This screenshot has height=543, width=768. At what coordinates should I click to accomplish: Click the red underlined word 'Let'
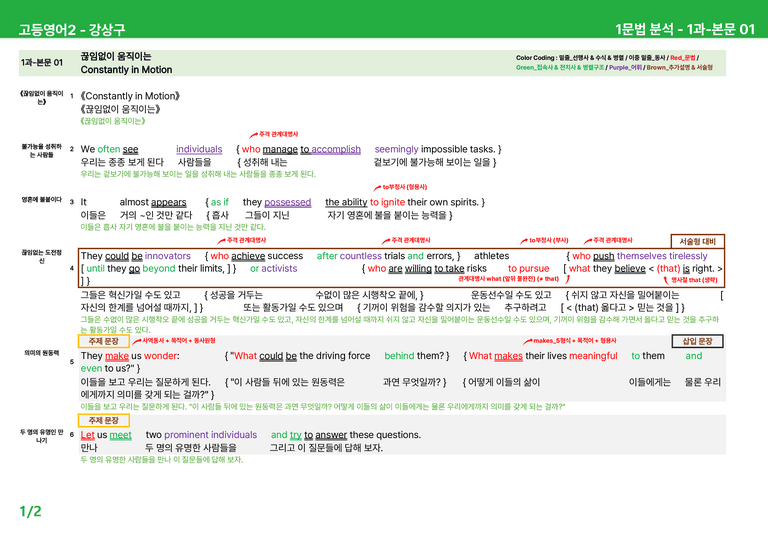coord(88,435)
